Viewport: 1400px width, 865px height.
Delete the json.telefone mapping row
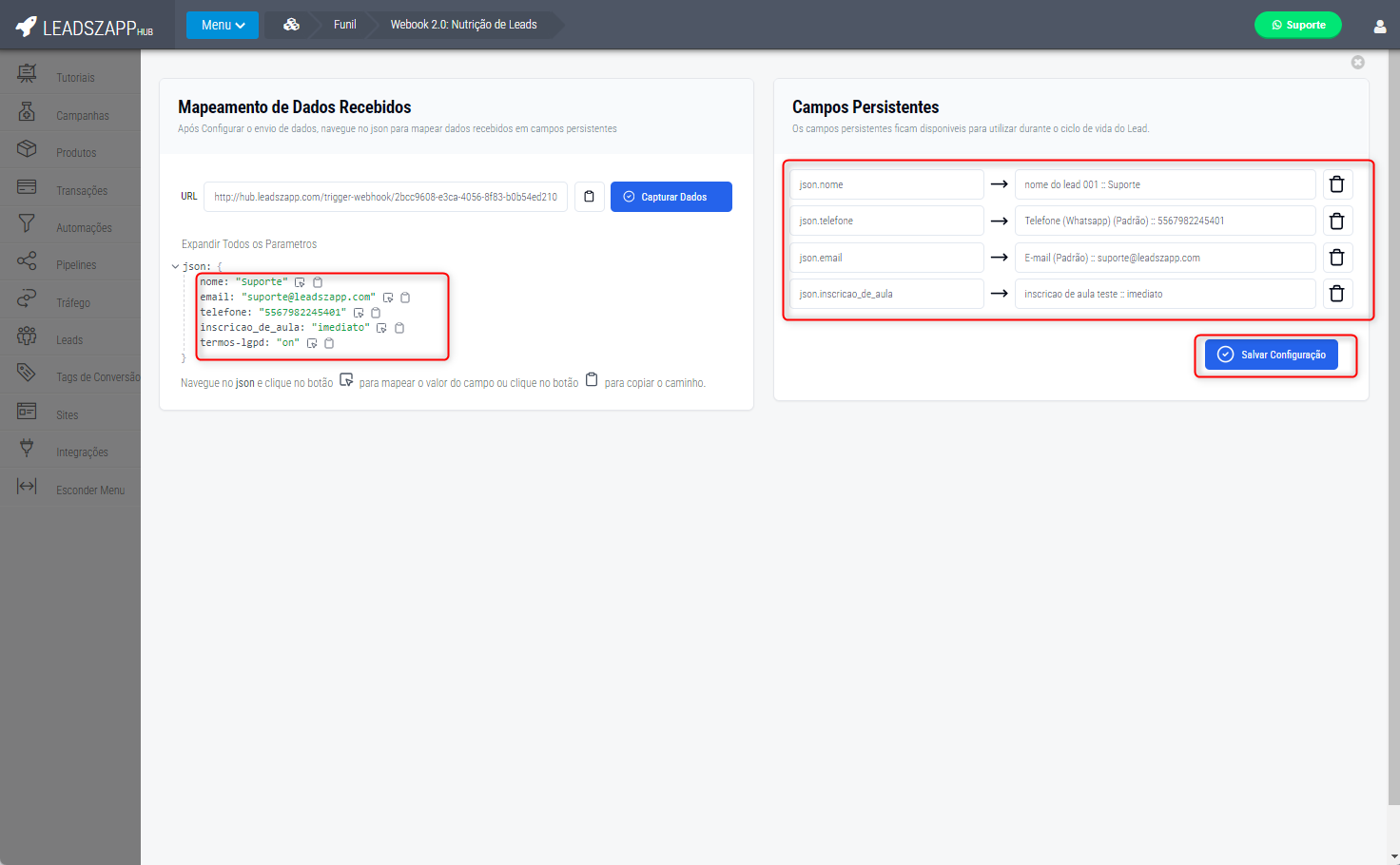click(x=1336, y=221)
